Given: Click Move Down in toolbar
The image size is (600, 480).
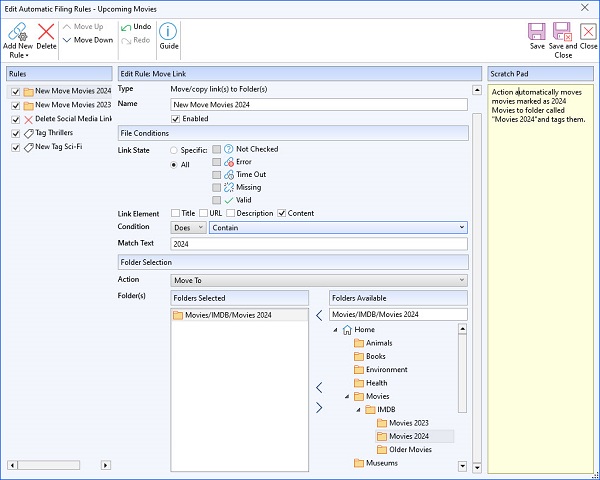Looking at the screenshot, I should click(x=88, y=40).
